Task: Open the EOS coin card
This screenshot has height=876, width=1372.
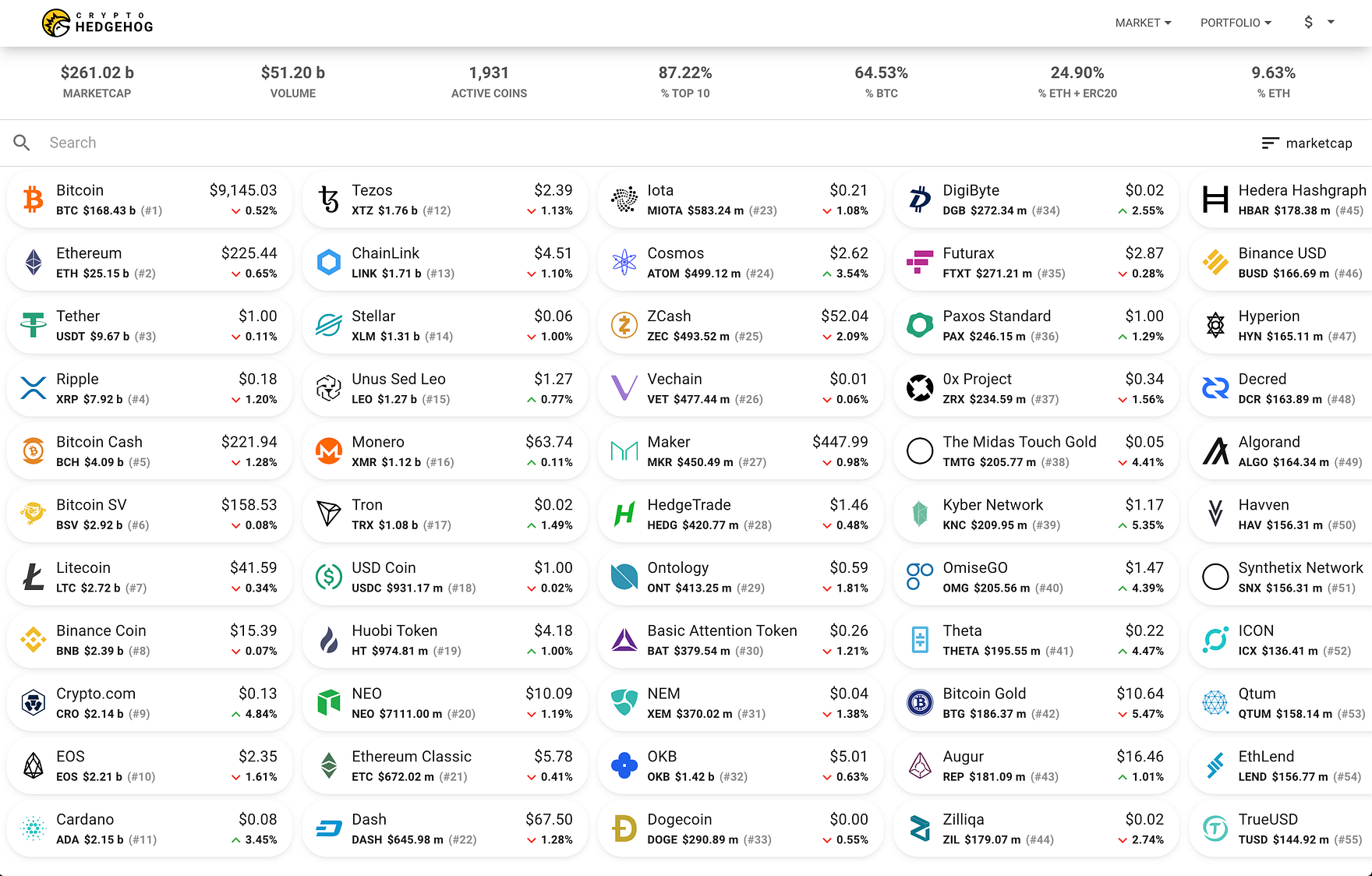Action: tap(149, 766)
